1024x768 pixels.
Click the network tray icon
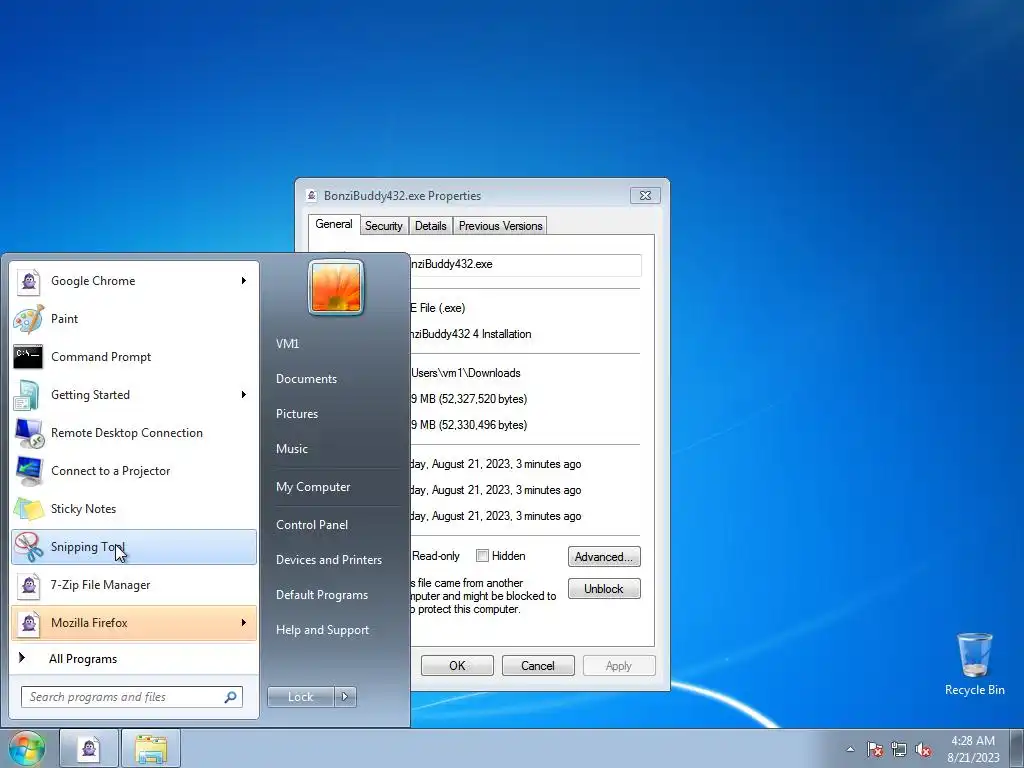click(899, 749)
